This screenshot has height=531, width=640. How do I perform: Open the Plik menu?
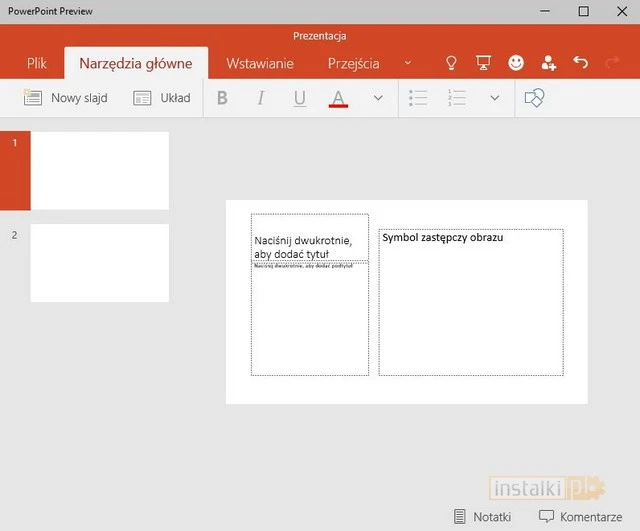(37, 63)
